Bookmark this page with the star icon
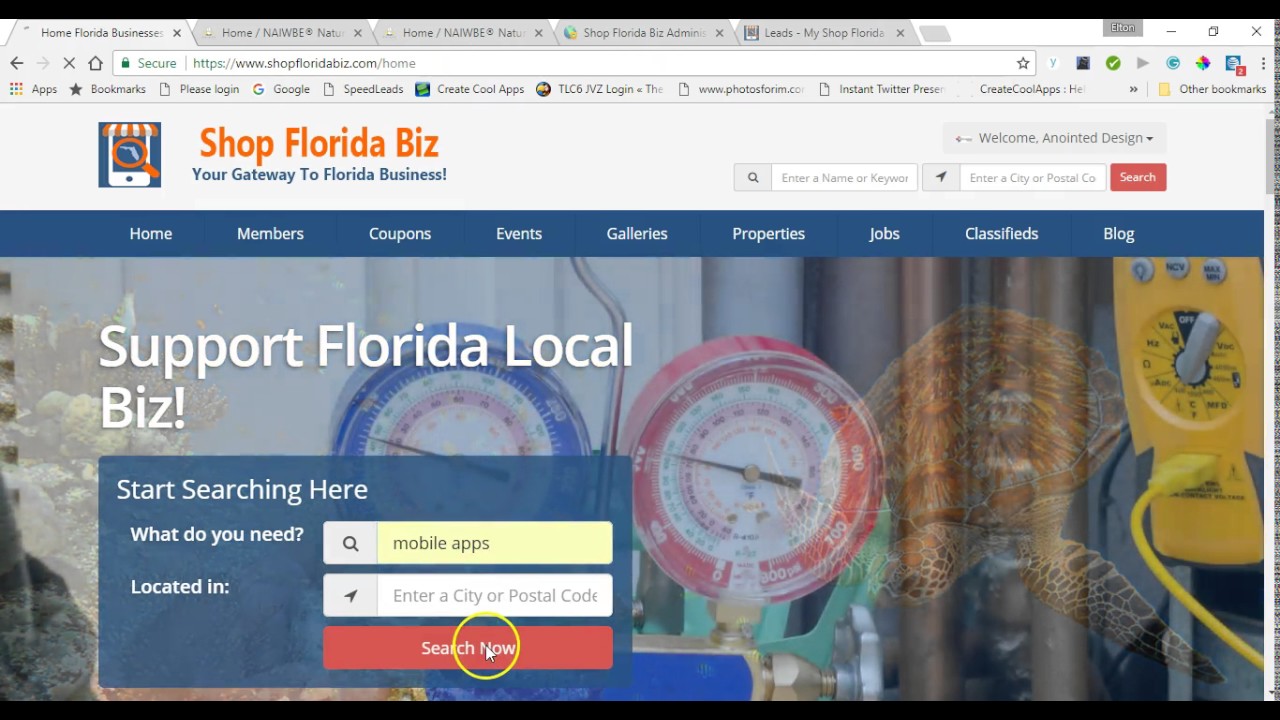1280x720 pixels. tap(1023, 63)
